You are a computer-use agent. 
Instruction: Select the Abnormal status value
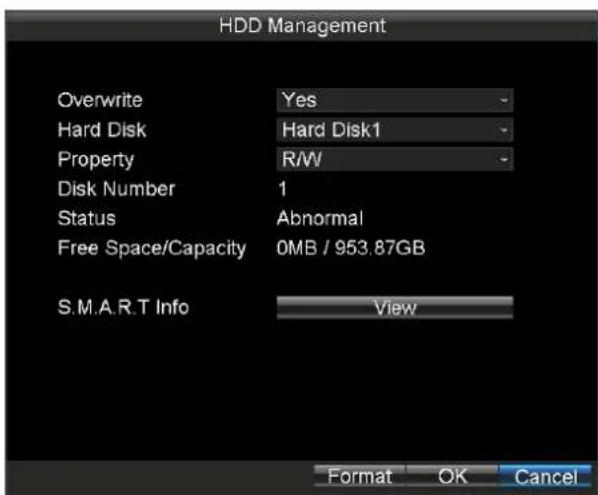(320, 219)
